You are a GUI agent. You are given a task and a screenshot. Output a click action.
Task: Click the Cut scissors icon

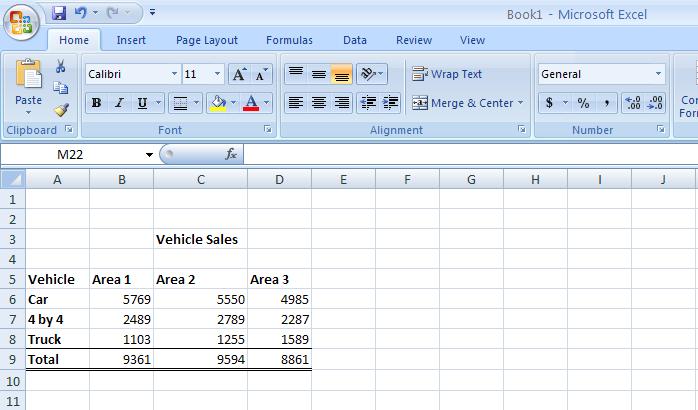[x=61, y=66]
